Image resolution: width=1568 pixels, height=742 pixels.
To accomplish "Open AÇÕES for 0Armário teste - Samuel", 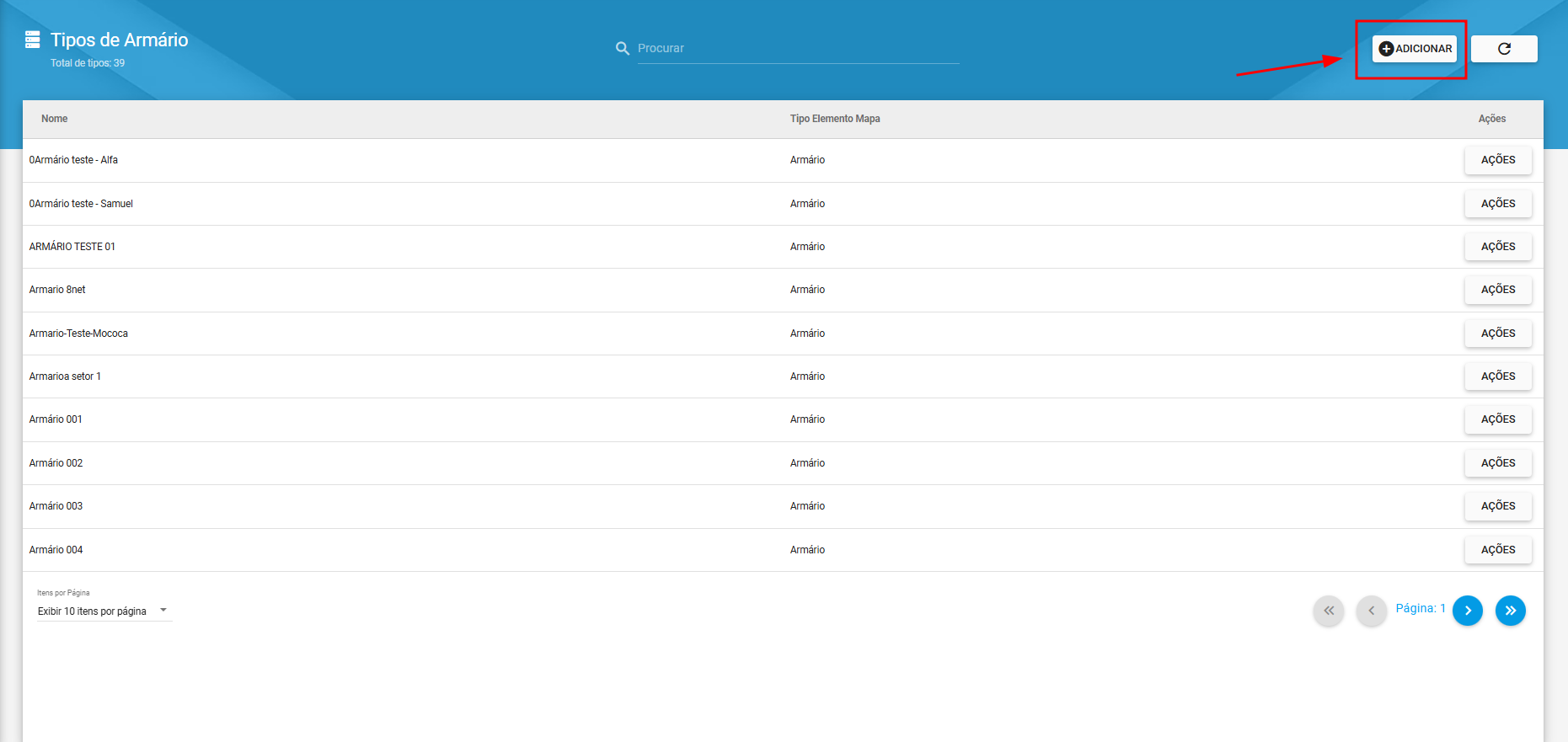I will [x=1498, y=204].
